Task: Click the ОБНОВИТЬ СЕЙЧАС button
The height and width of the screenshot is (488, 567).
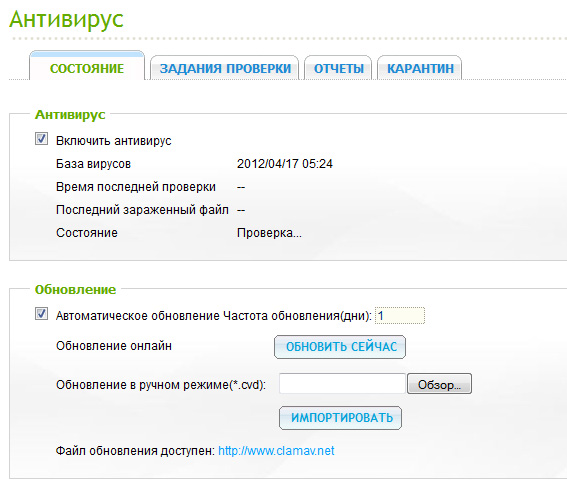Action: [340, 347]
